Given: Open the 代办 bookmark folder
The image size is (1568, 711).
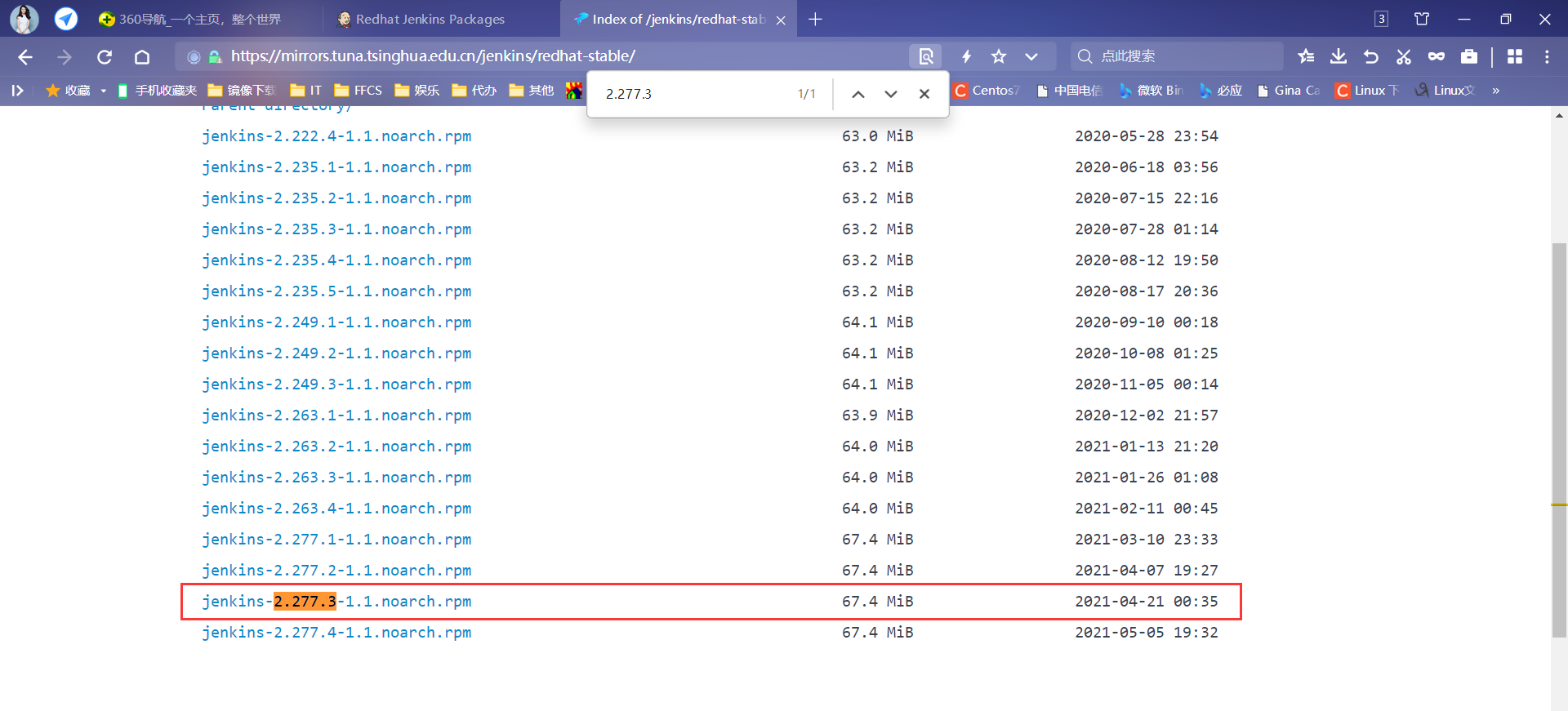Looking at the screenshot, I should tap(474, 91).
